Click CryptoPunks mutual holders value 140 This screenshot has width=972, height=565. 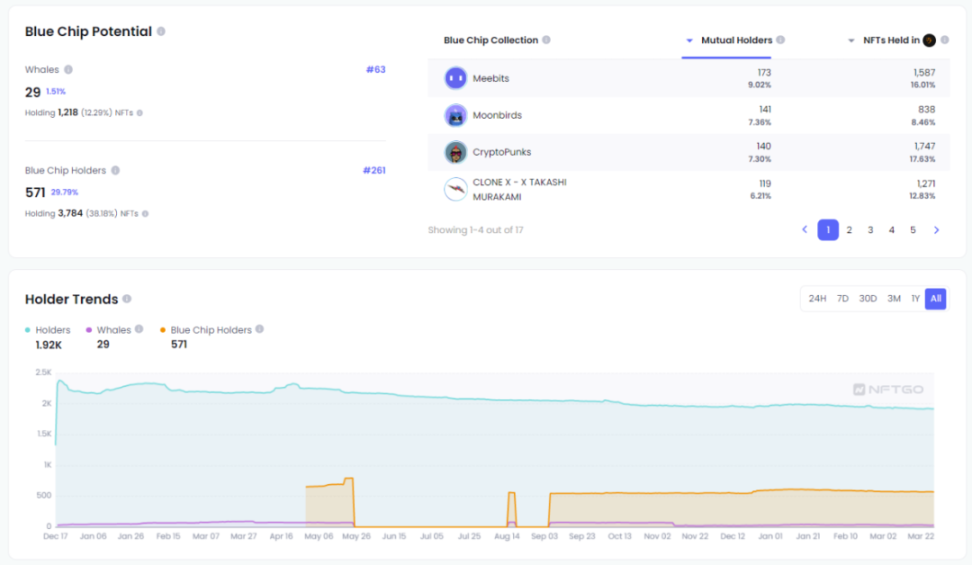[x=764, y=146]
